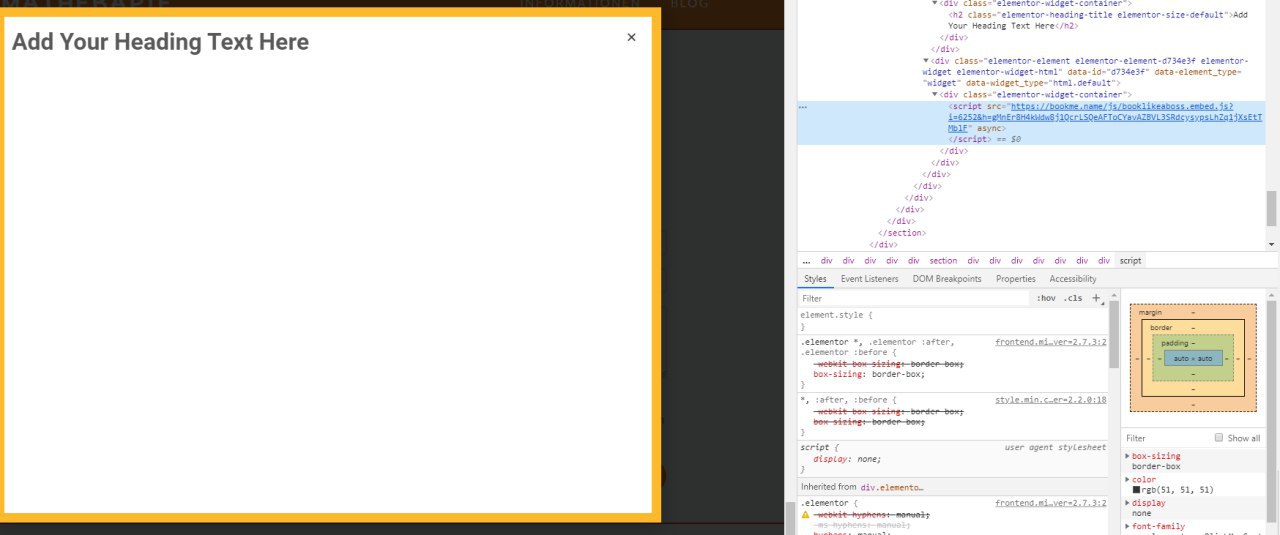Click the 'div.elemento…' inherited-from link
Viewport: 1280px width, 535px height.
click(892, 487)
